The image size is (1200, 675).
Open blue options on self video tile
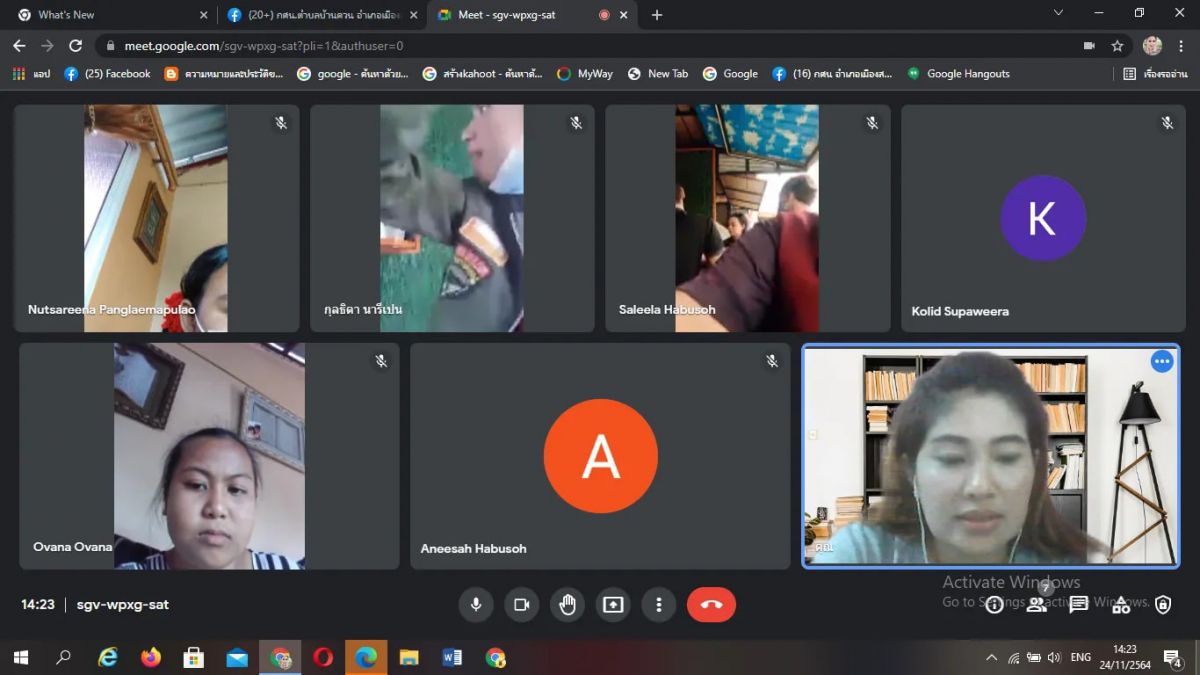coord(1161,362)
